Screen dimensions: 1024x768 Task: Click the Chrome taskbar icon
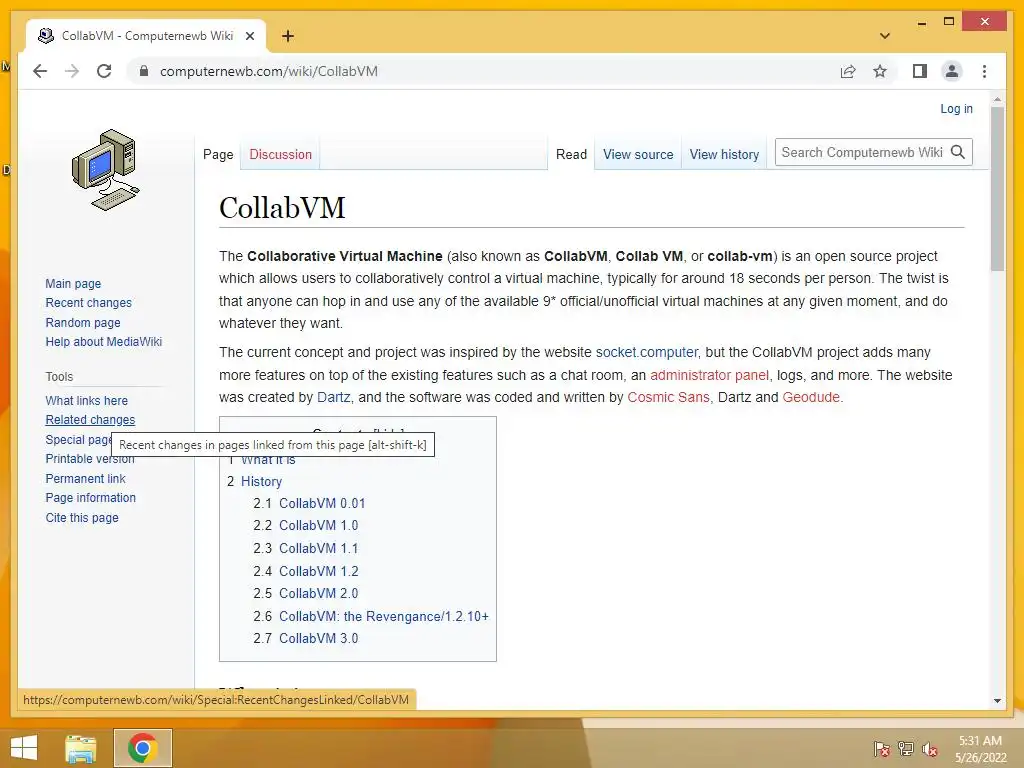tap(142, 748)
